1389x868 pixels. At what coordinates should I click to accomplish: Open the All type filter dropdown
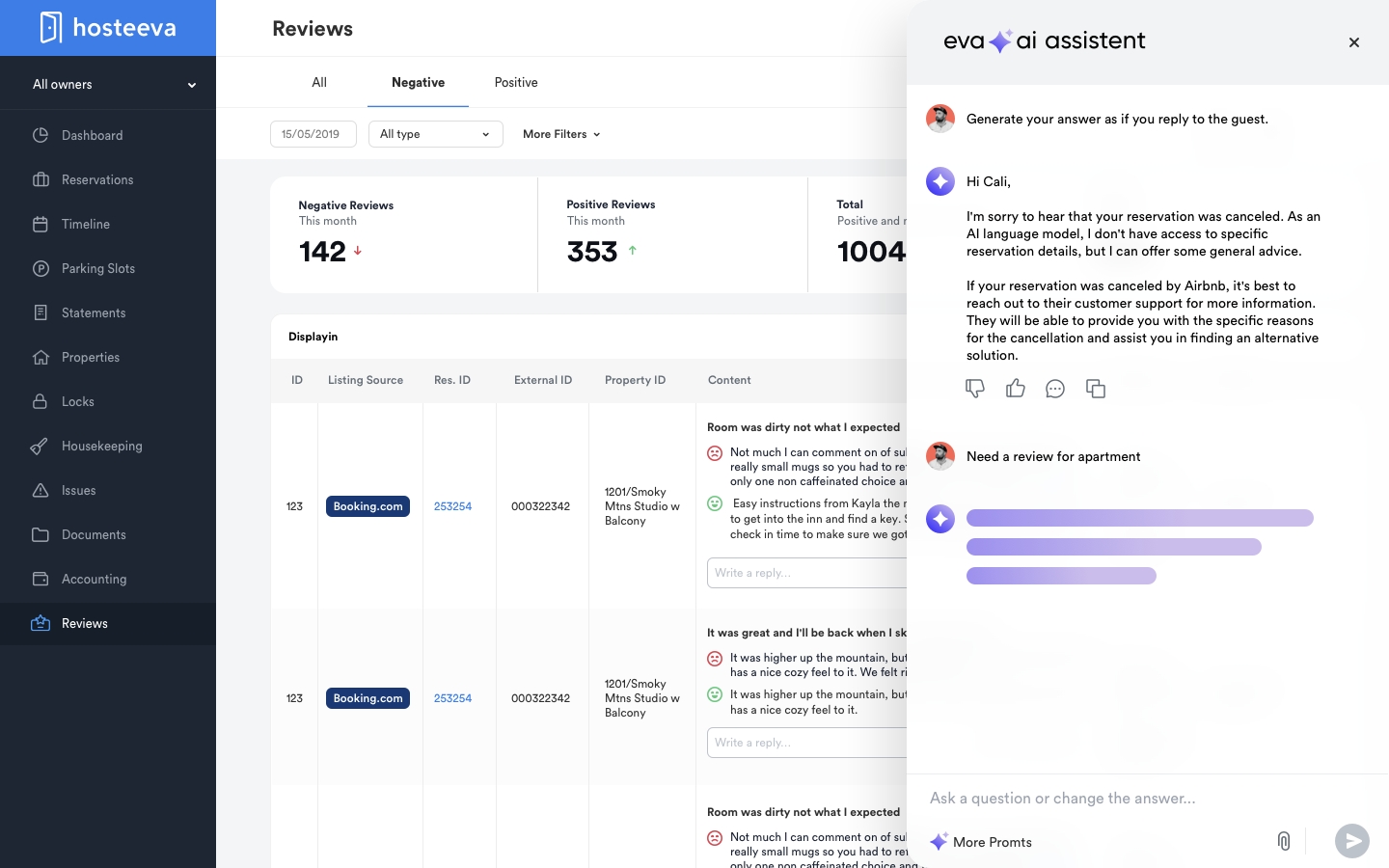[435, 134]
